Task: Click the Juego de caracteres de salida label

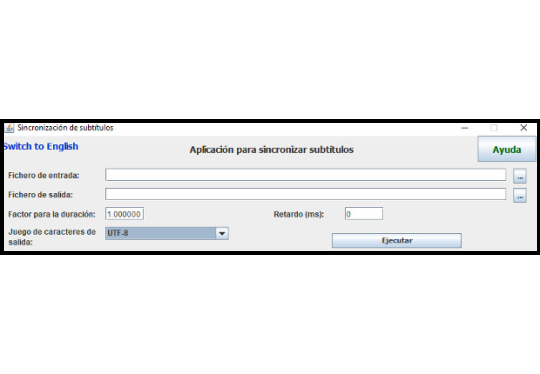Action: [52, 237]
